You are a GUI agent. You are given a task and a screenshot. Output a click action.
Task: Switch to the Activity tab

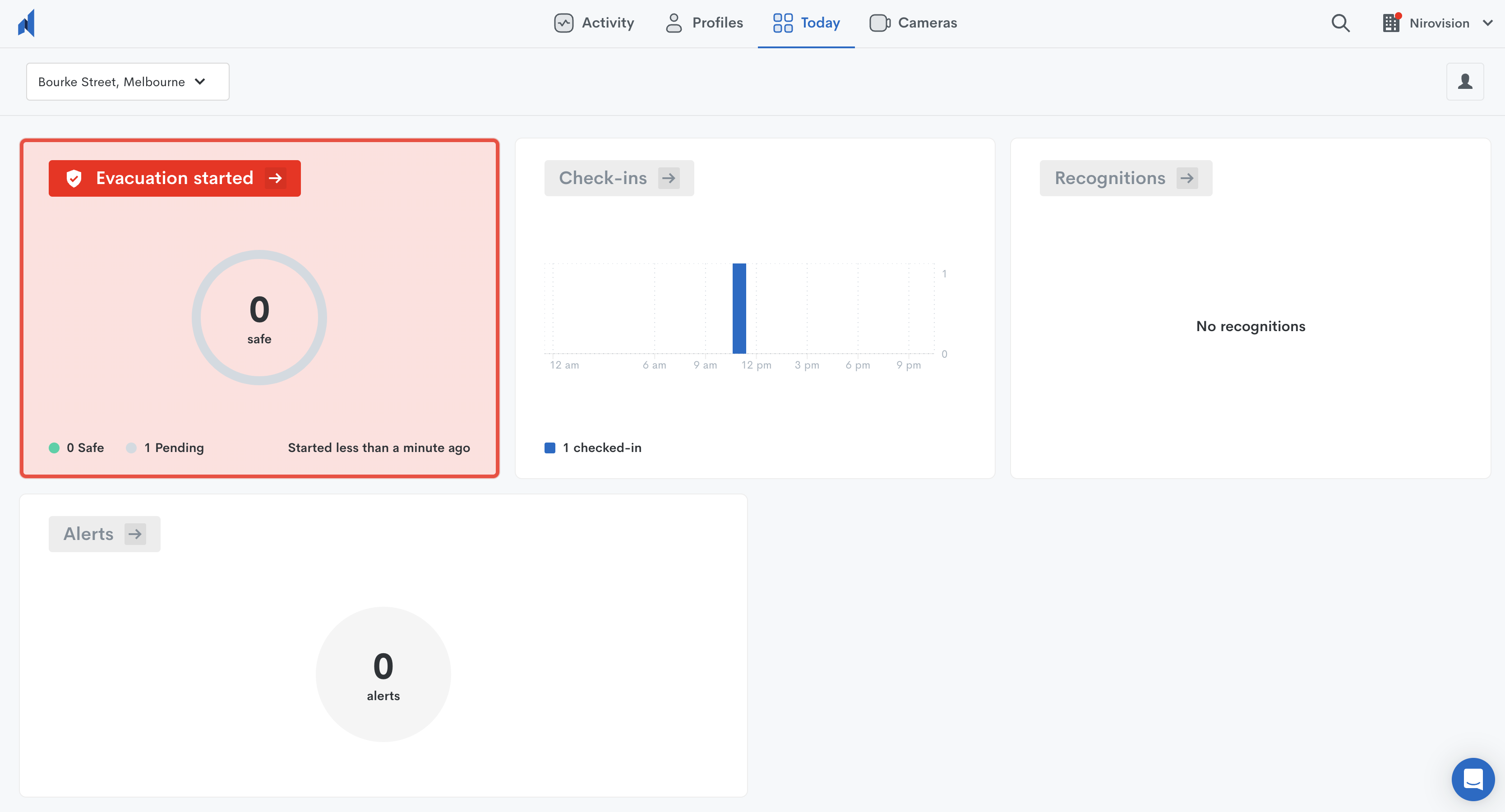click(x=594, y=23)
